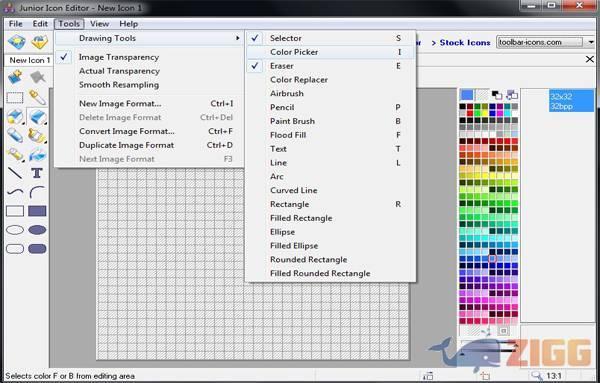Choose Curved Line from the submenu
This screenshot has height=383, width=600.
click(x=331, y=190)
